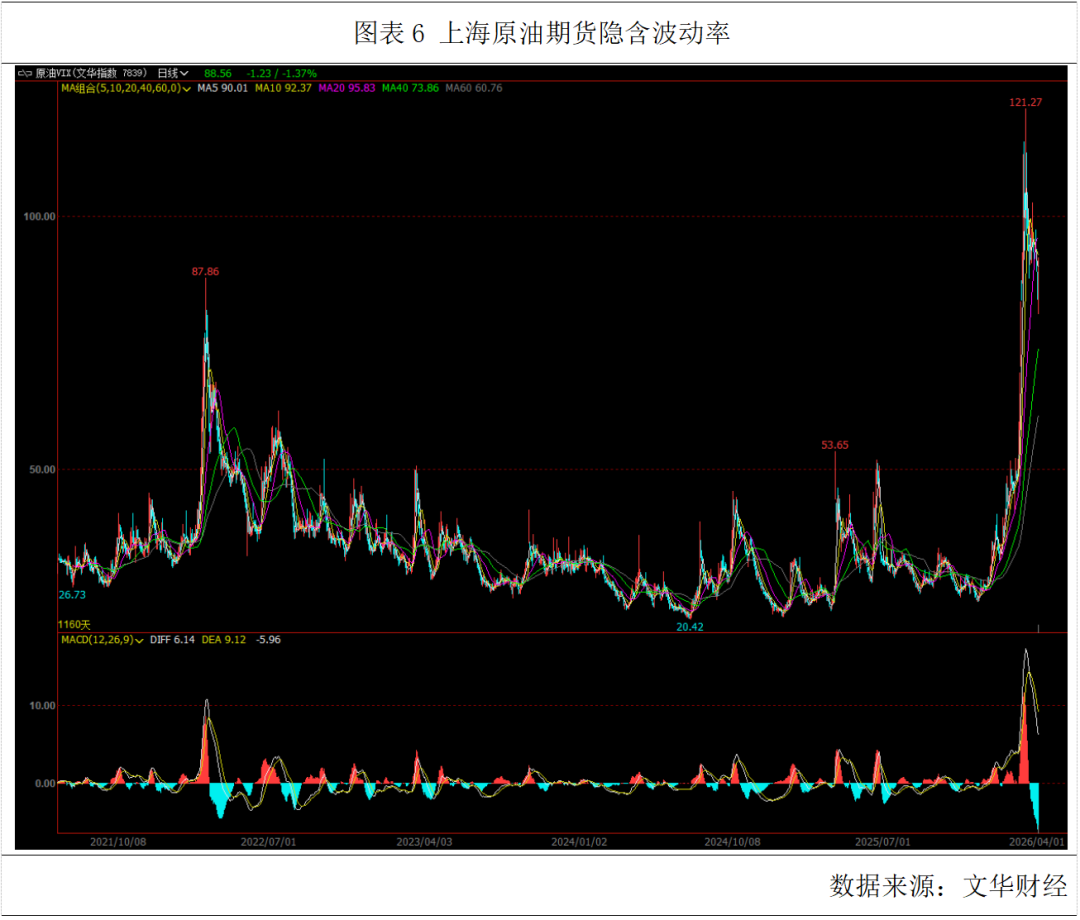Click the change value -1.23 / -1.37%
The image size is (1080, 920).
pyautogui.click(x=281, y=73)
